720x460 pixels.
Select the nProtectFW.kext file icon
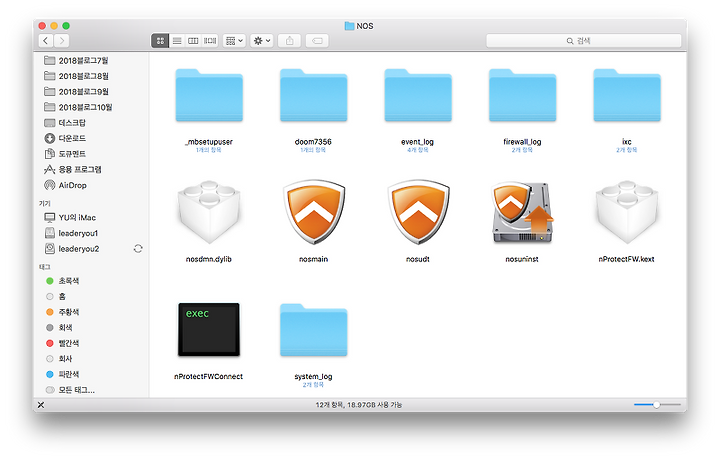pos(627,212)
